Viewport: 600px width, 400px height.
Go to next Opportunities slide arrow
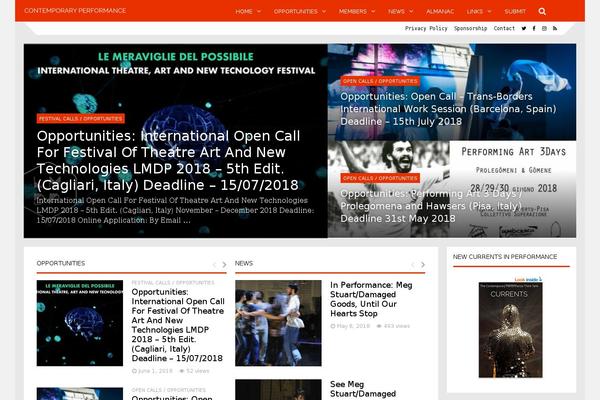tap(224, 264)
